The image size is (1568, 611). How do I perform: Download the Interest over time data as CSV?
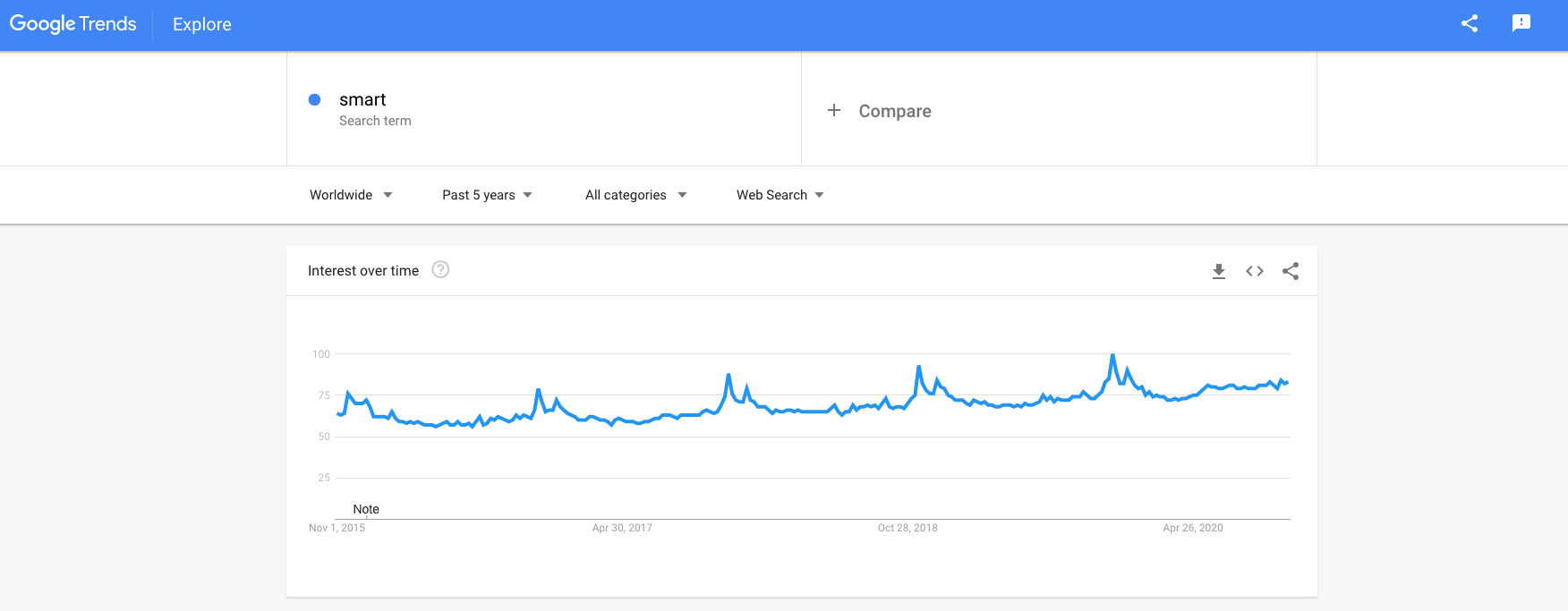(x=1218, y=271)
